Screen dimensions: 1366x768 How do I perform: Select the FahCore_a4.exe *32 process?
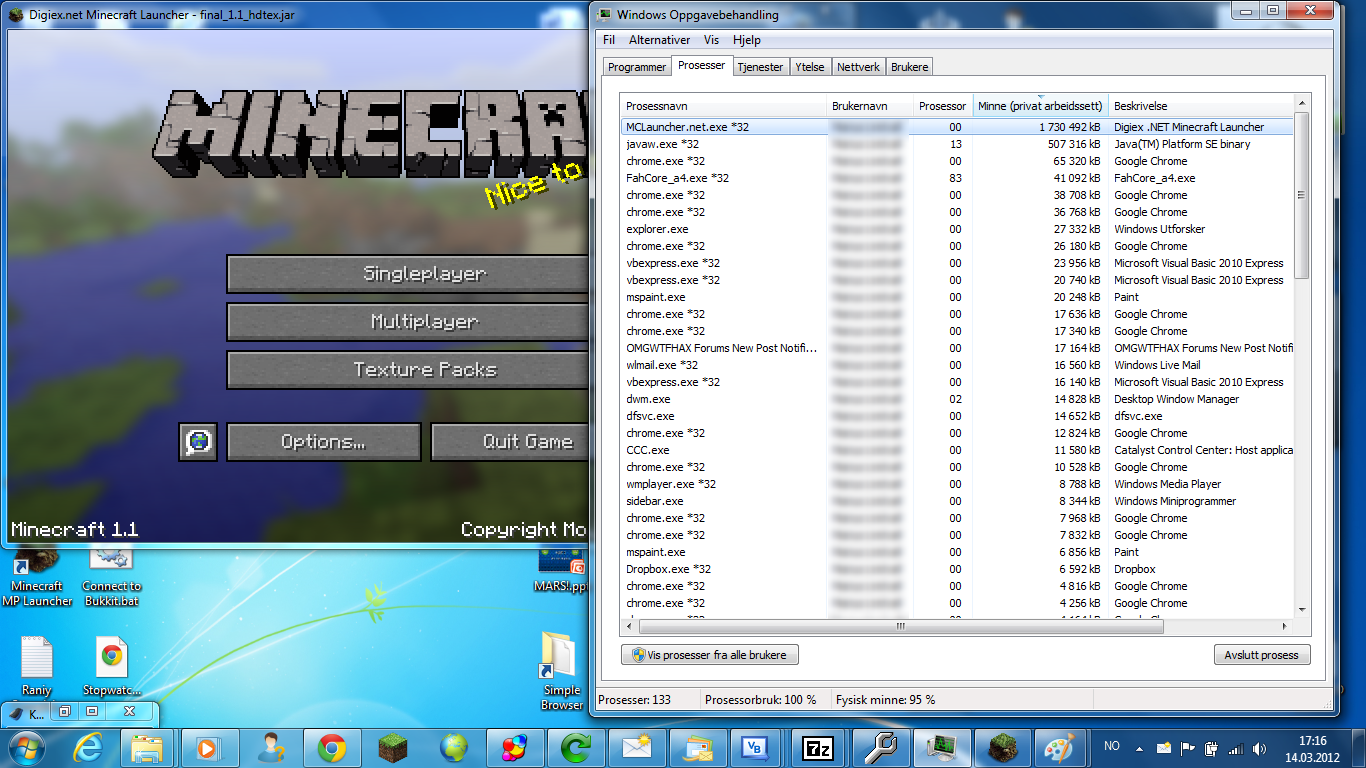click(x=957, y=178)
